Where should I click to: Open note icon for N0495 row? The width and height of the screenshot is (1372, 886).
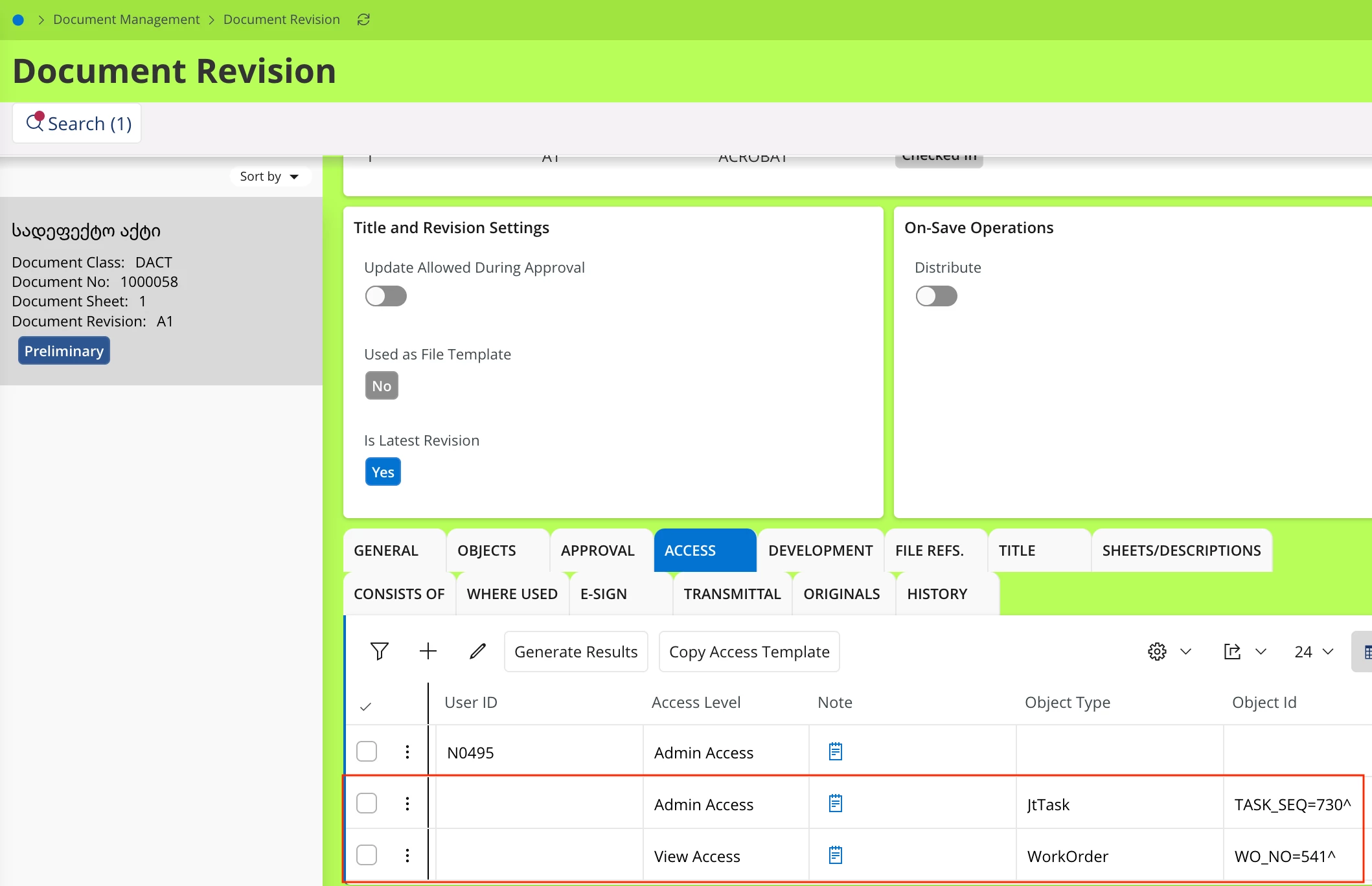(x=836, y=751)
